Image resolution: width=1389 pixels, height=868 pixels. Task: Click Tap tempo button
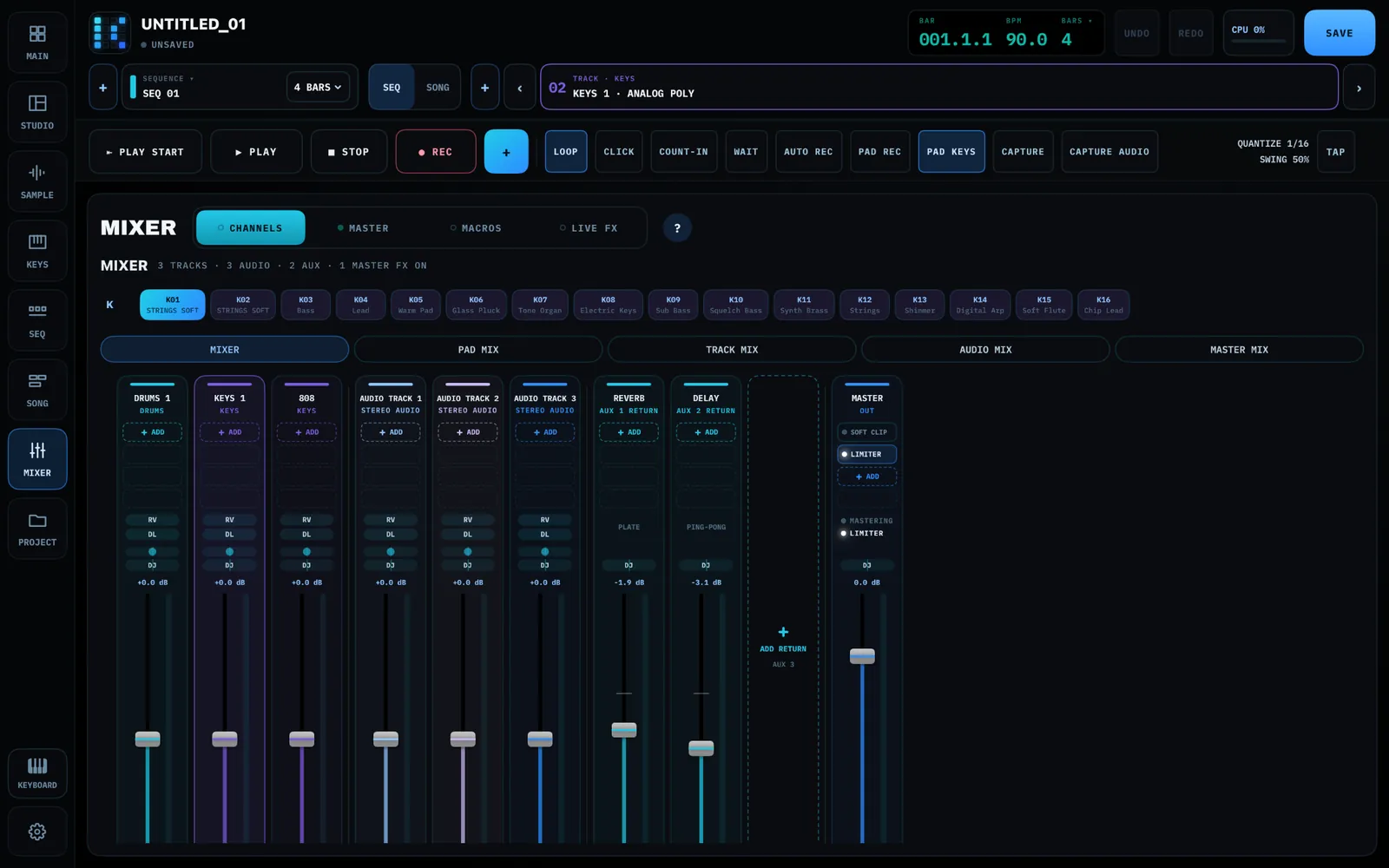tap(1335, 151)
